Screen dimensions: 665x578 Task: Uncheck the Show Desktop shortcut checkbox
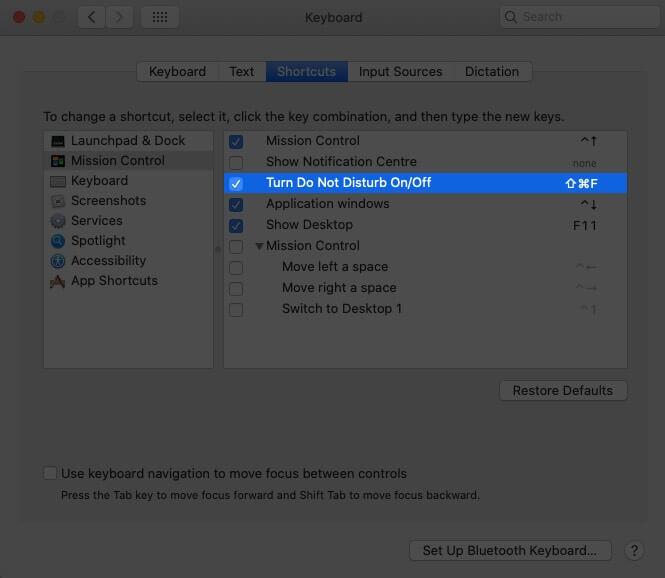tap(236, 225)
